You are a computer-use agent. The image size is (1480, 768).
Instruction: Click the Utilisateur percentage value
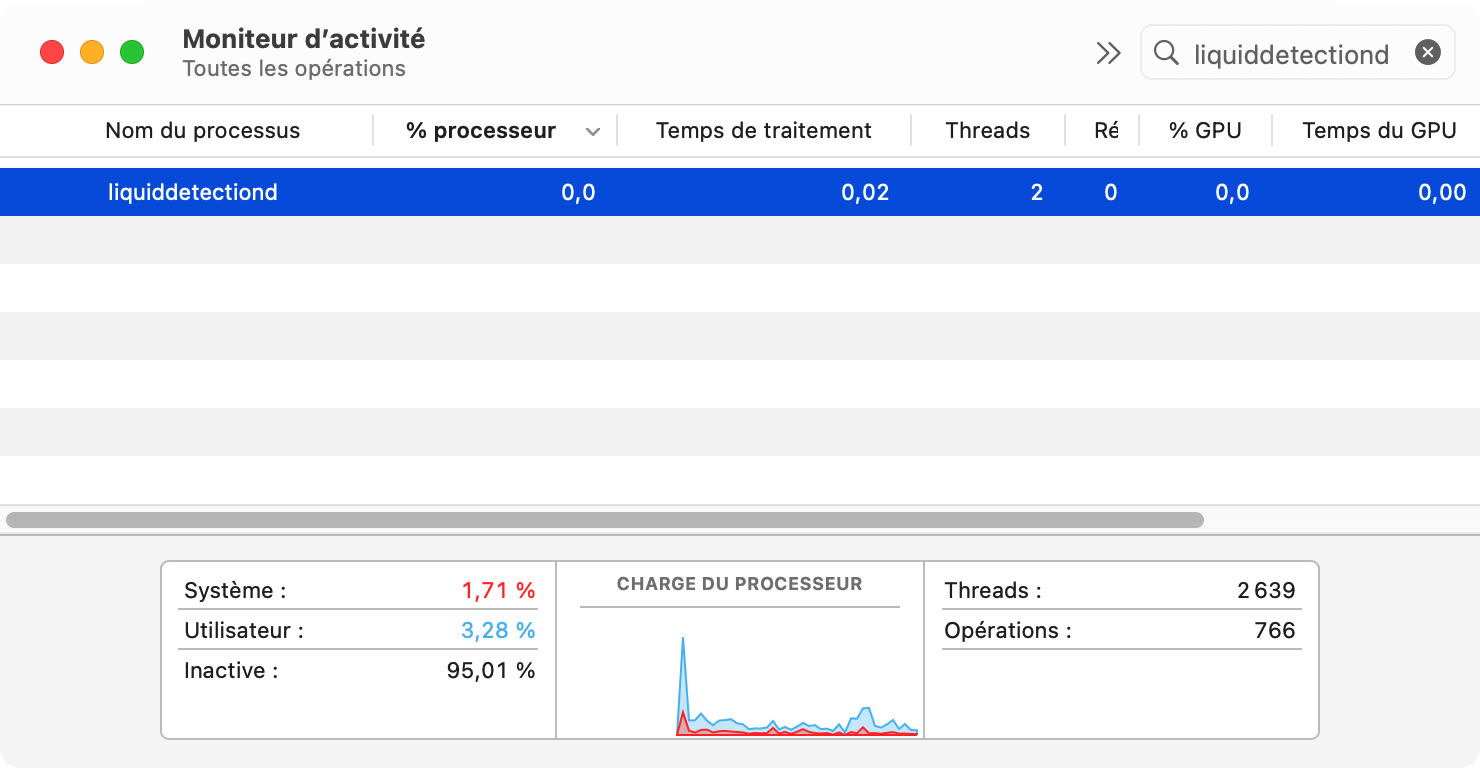[x=498, y=631]
